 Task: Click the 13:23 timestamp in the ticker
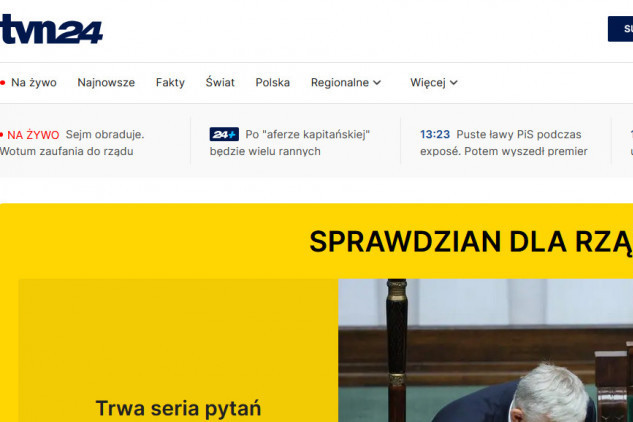pyautogui.click(x=435, y=134)
